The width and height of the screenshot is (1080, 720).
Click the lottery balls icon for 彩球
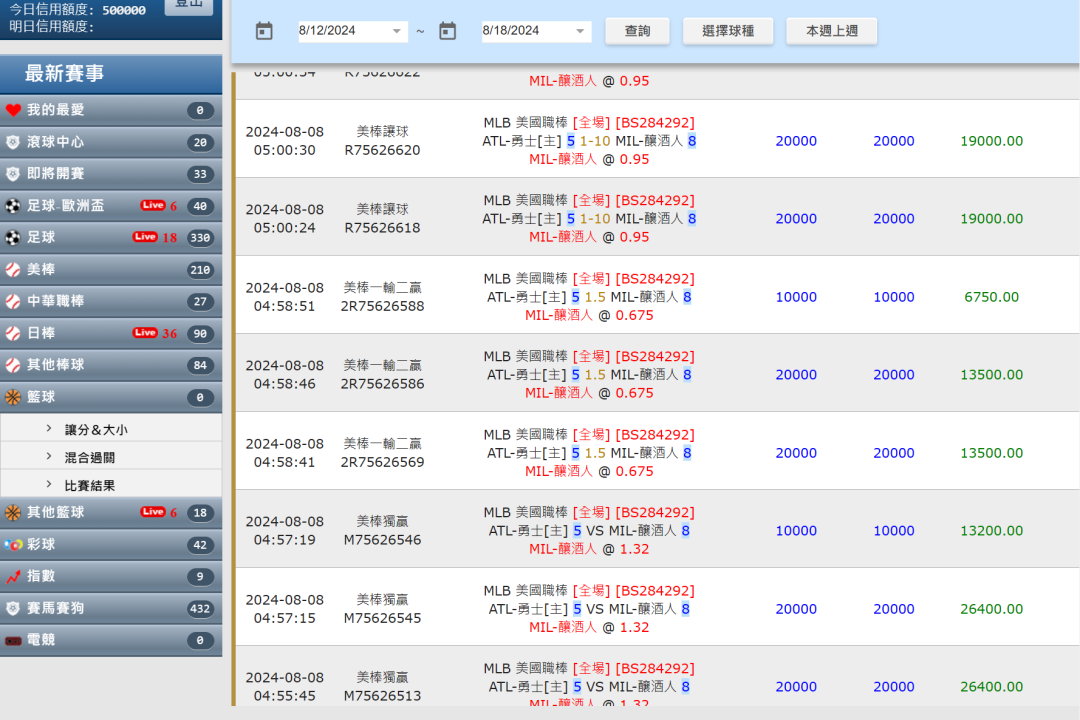tap(13, 545)
